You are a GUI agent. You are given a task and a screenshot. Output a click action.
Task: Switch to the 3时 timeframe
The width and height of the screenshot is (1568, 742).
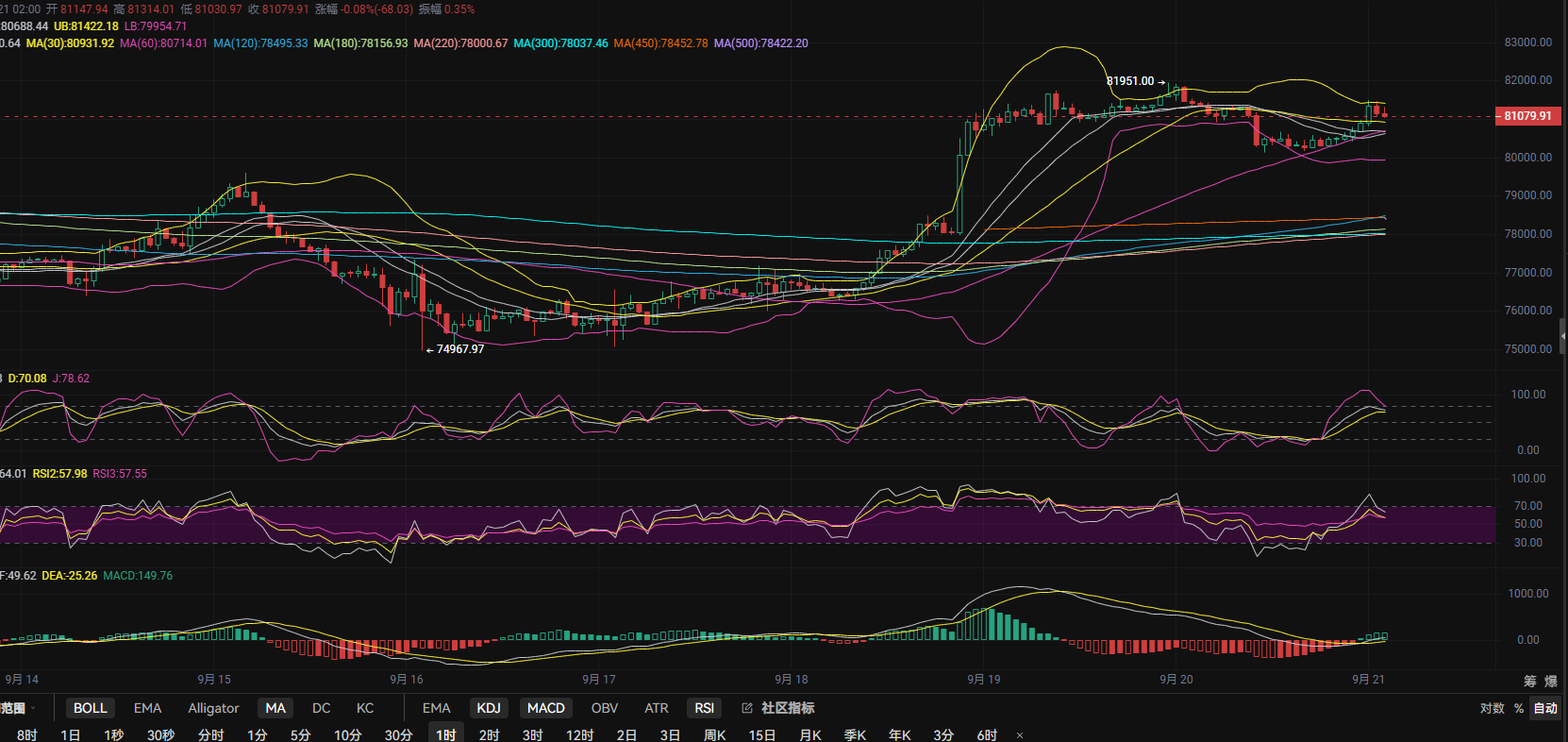[532, 734]
